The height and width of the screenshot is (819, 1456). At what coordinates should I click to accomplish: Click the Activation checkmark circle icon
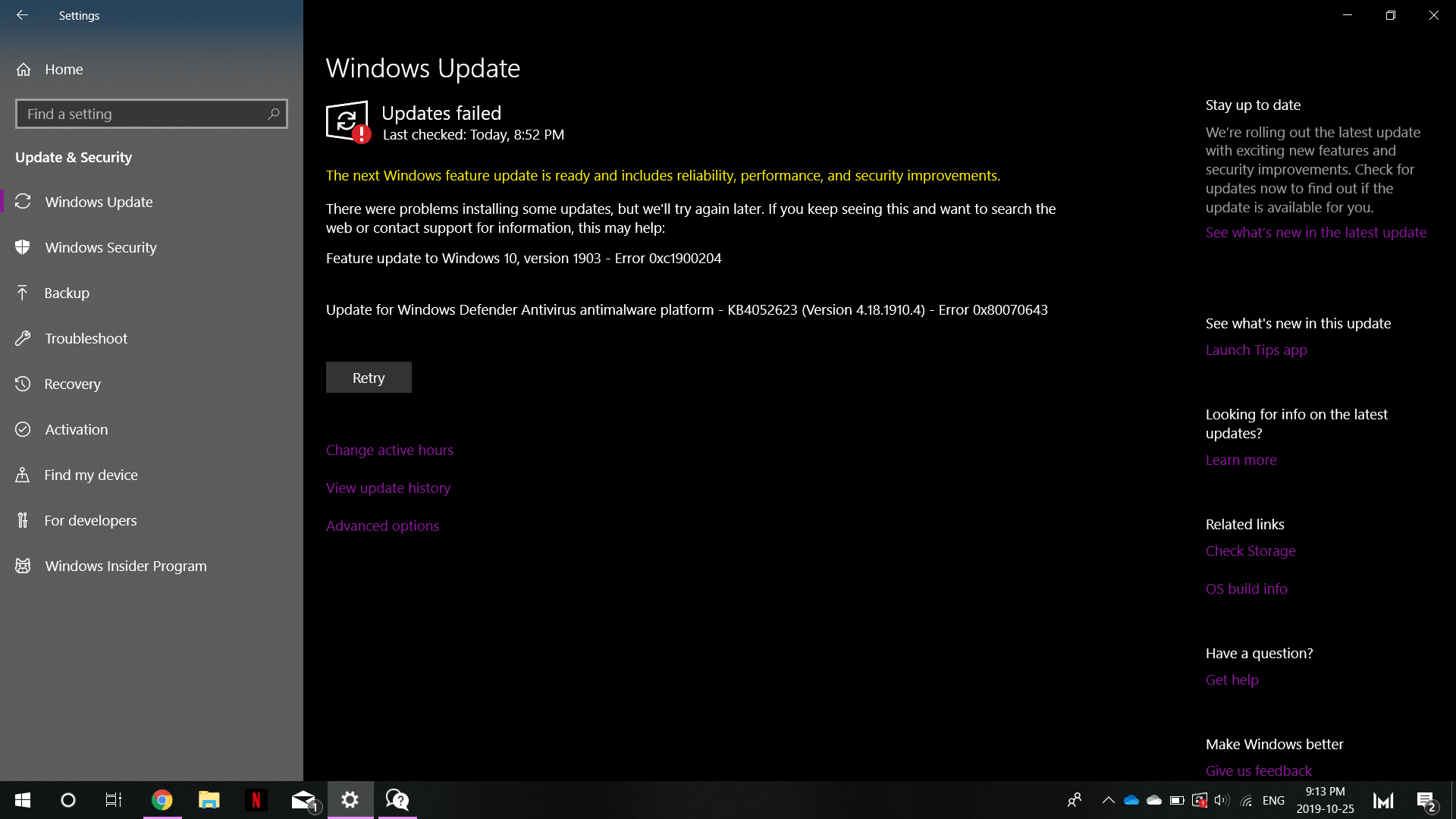[23, 429]
